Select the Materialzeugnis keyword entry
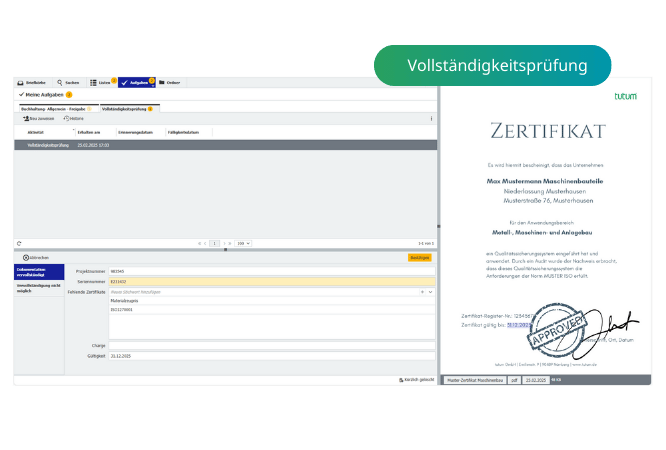The height and width of the screenshot is (450, 666). click(272, 301)
